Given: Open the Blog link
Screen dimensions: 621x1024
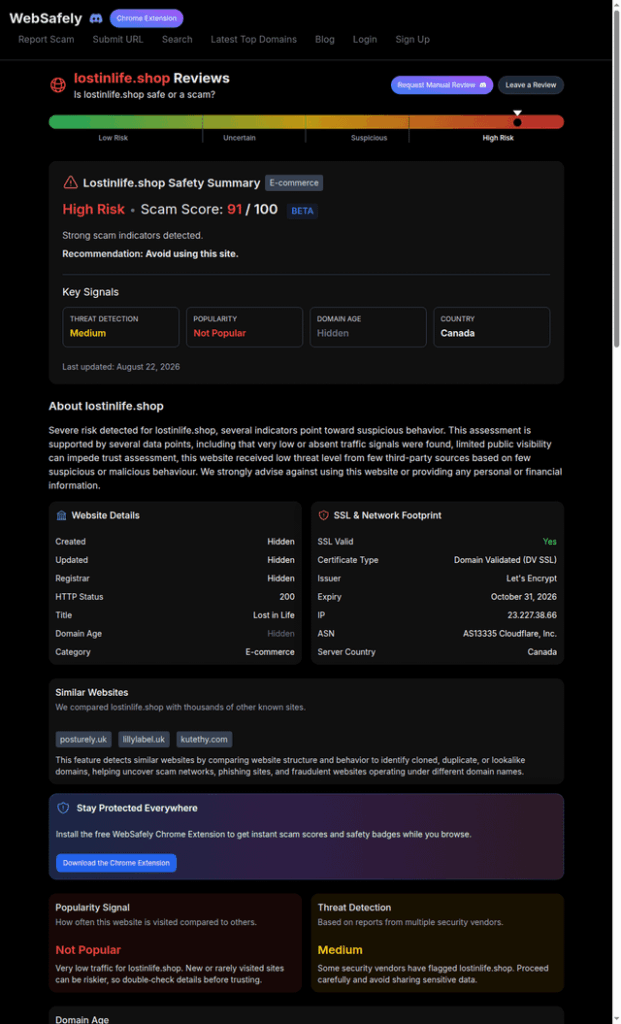Looking at the screenshot, I should (x=325, y=39).
